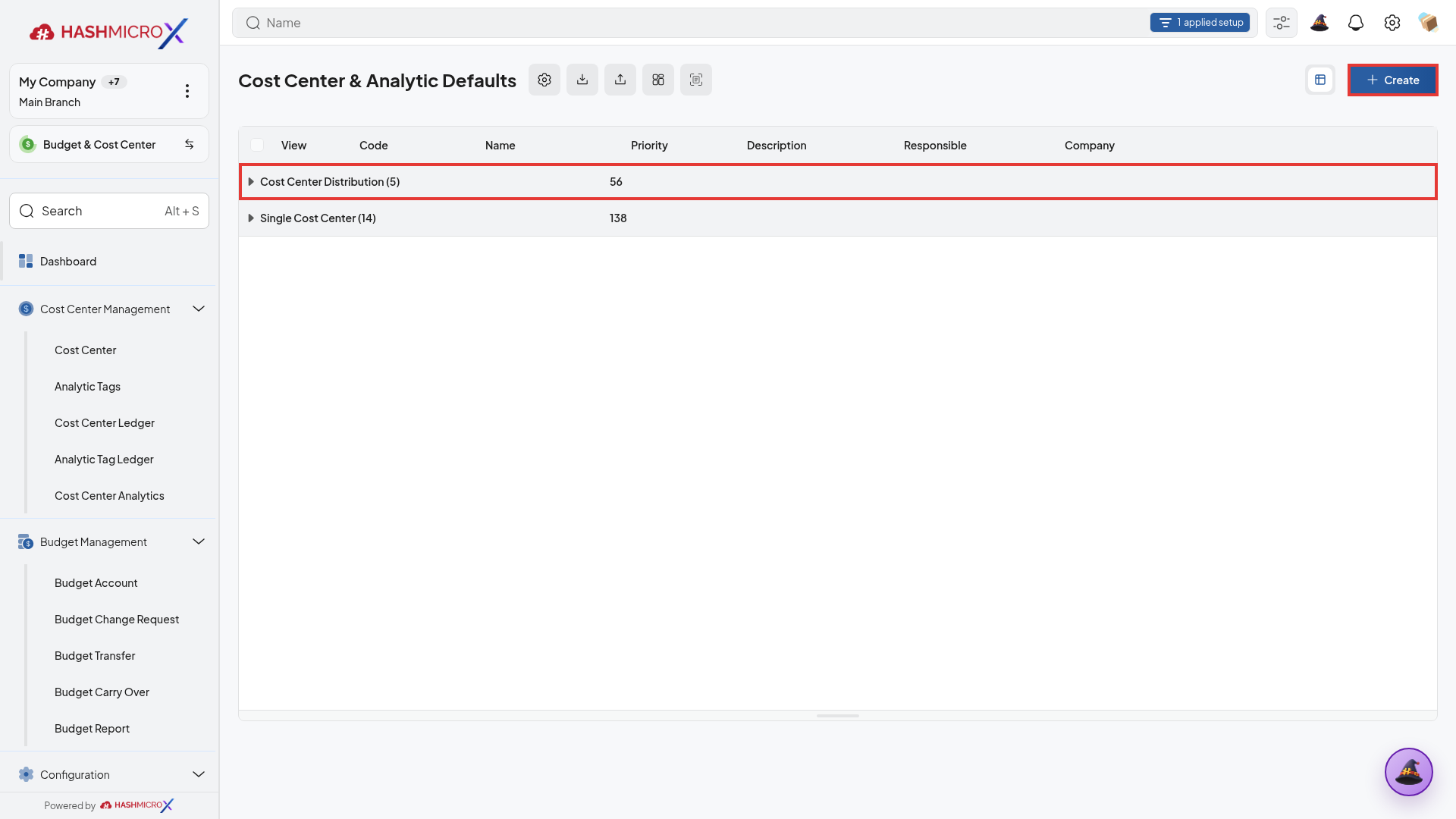Open Budget Carry Over link

click(x=102, y=692)
